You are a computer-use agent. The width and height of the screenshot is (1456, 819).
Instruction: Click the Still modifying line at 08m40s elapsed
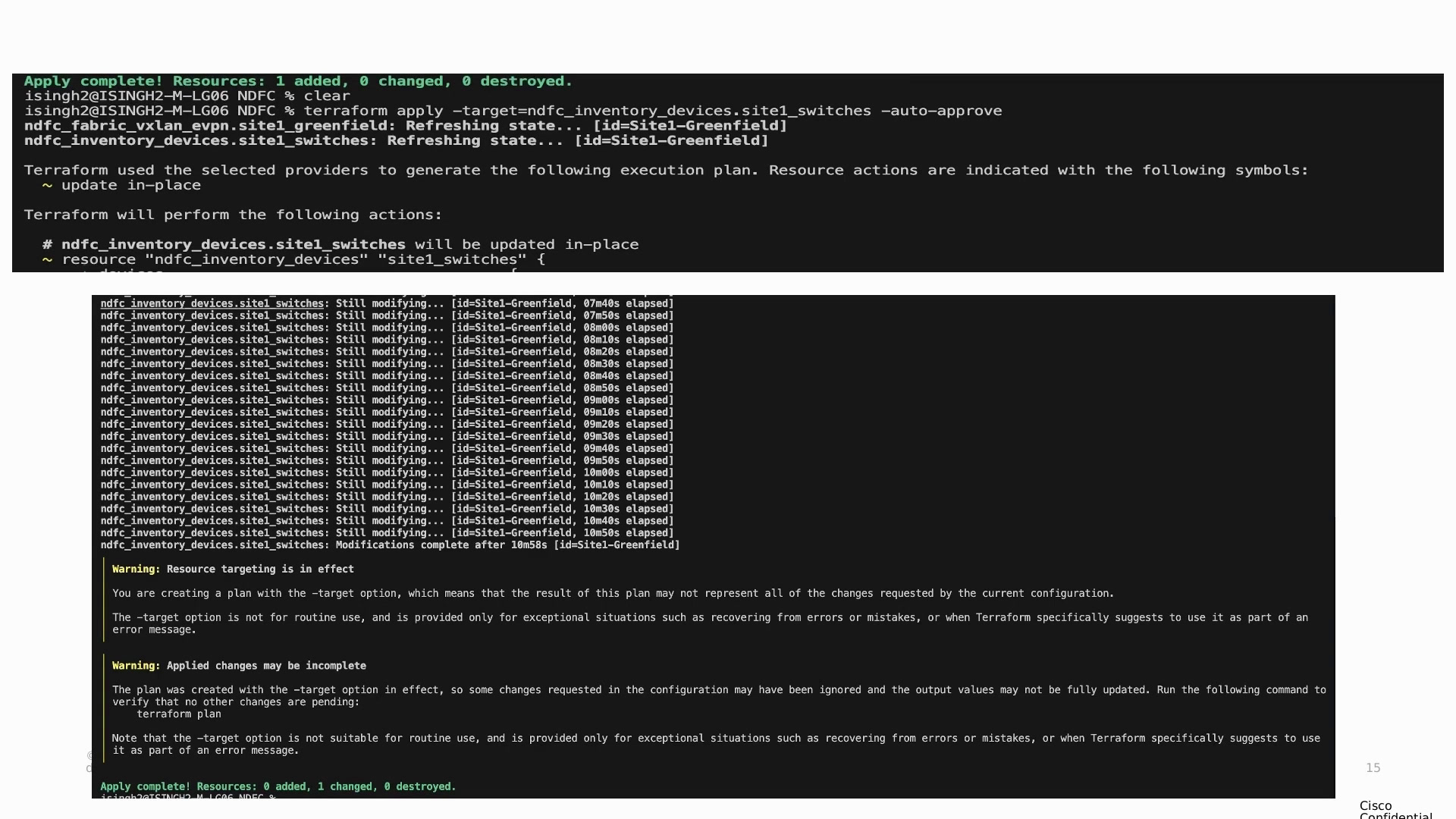(387, 376)
